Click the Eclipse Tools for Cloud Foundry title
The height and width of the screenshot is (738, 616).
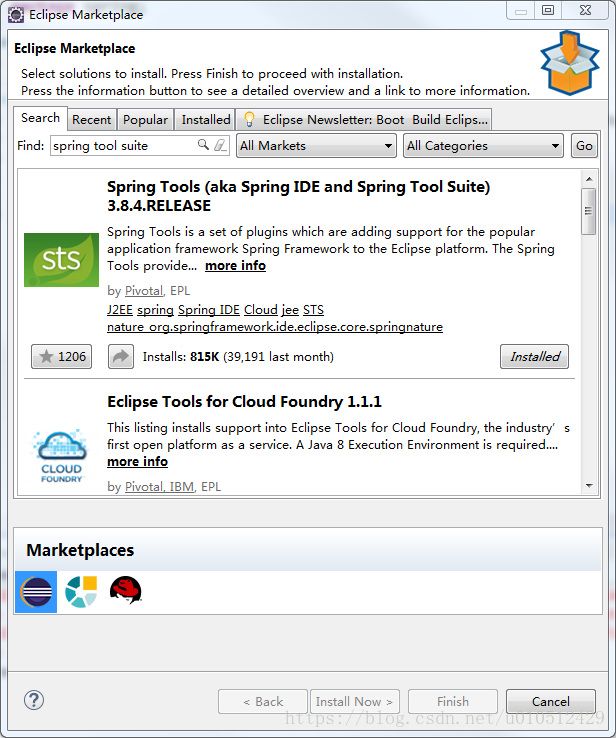pos(244,401)
